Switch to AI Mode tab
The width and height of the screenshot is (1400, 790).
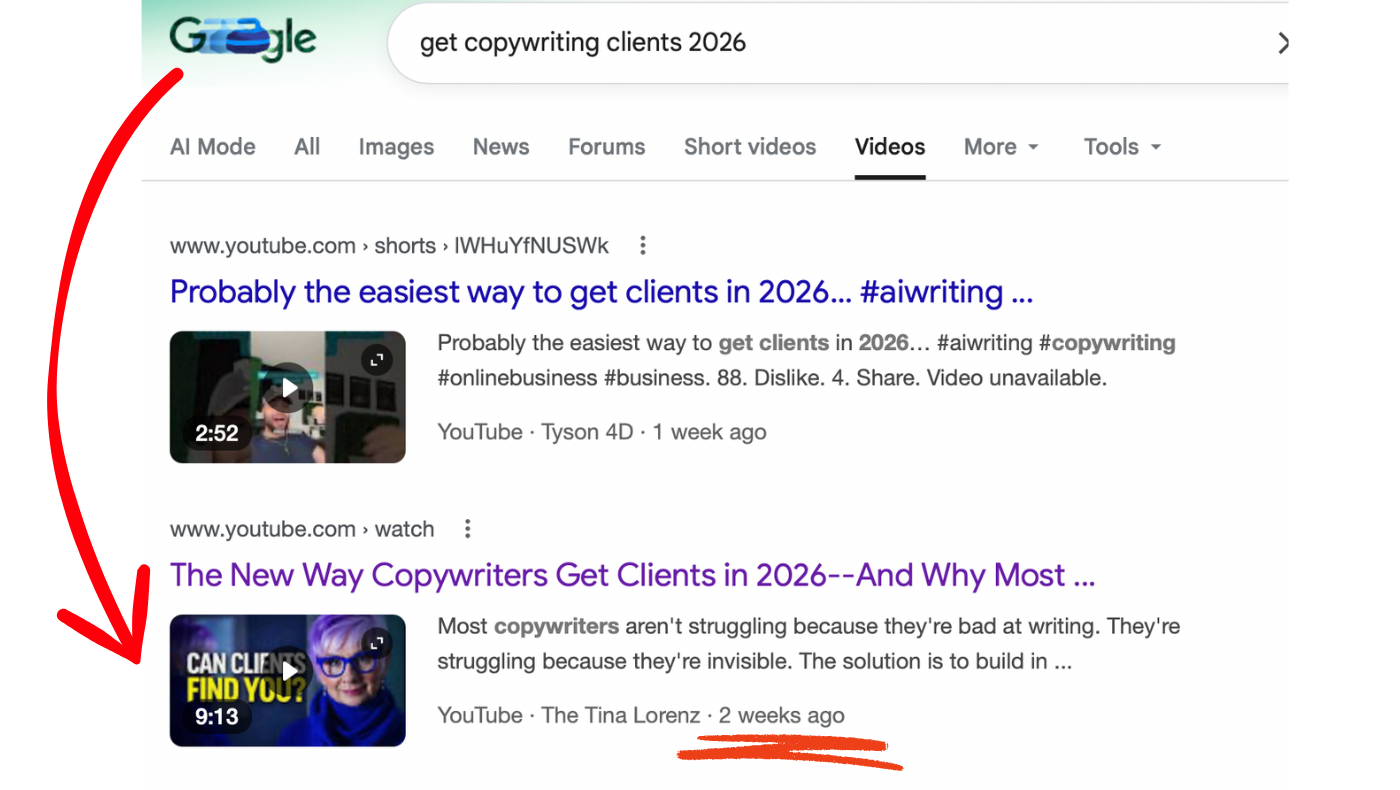(213, 147)
